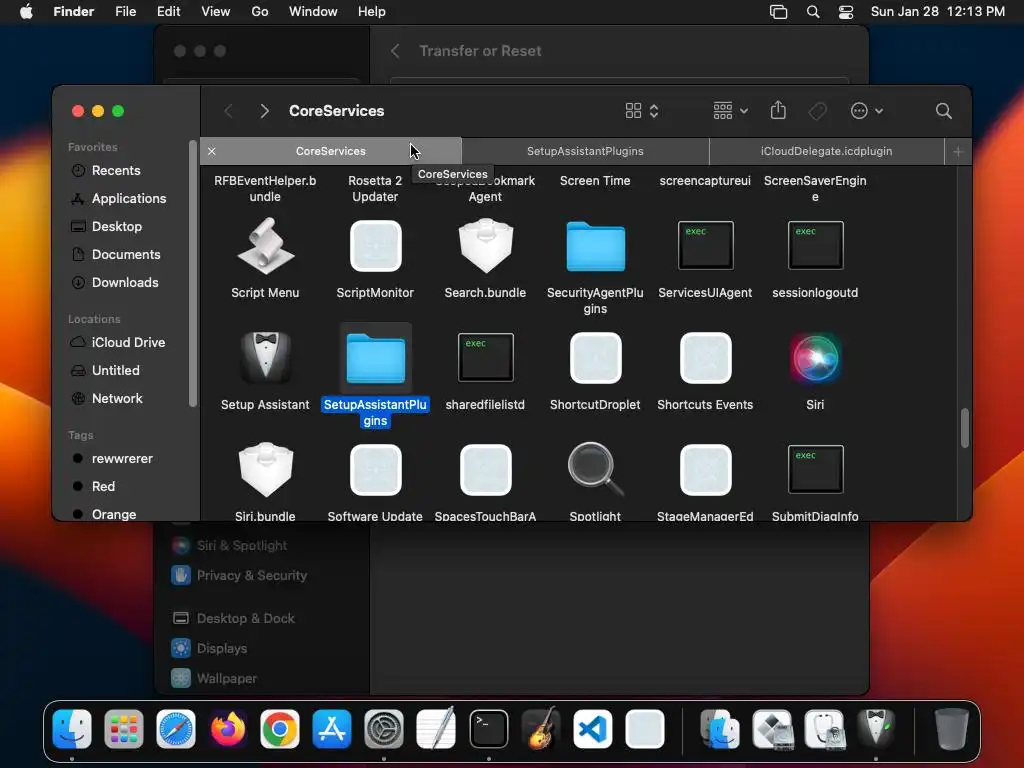Go forward in Finder navigation
The image size is (1024, 768).
tap(264, 111)
